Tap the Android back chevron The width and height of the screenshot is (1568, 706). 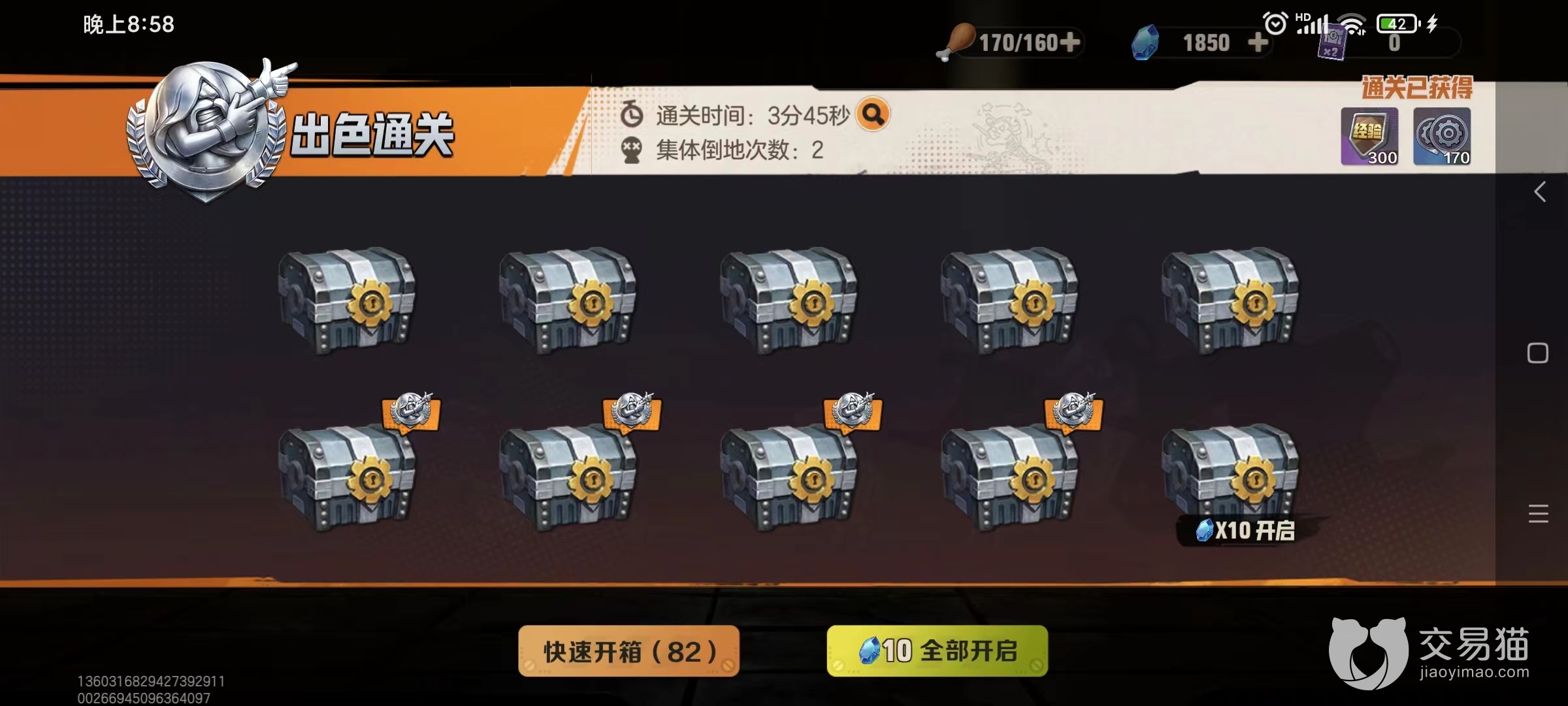1539,192
